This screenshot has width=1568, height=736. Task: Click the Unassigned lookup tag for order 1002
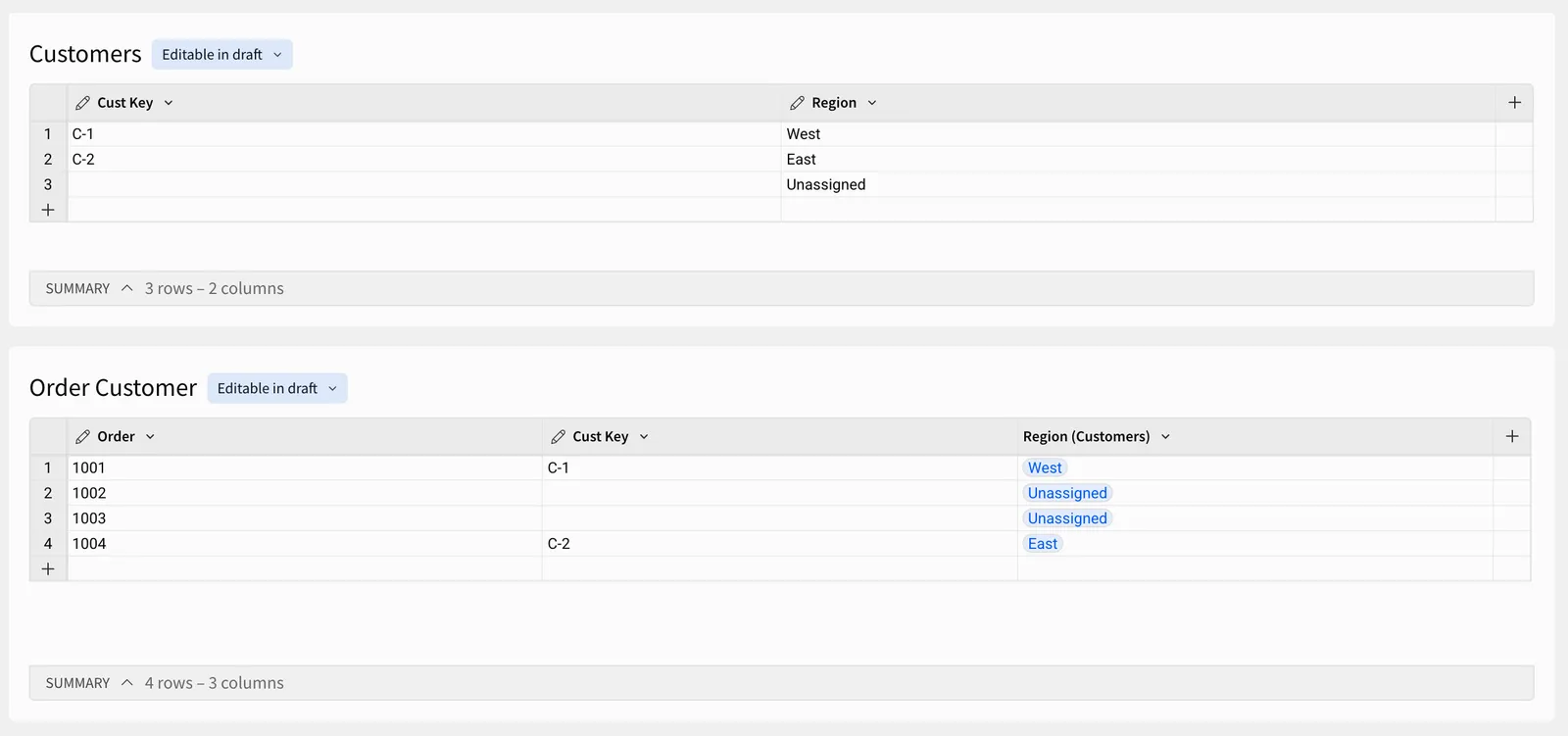click(1067, 494)
